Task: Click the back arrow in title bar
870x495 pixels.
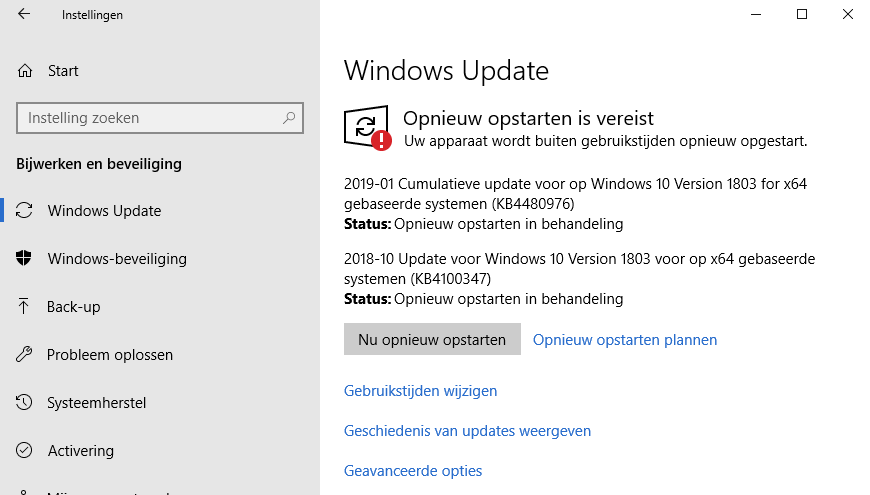Action: point(24,15)
